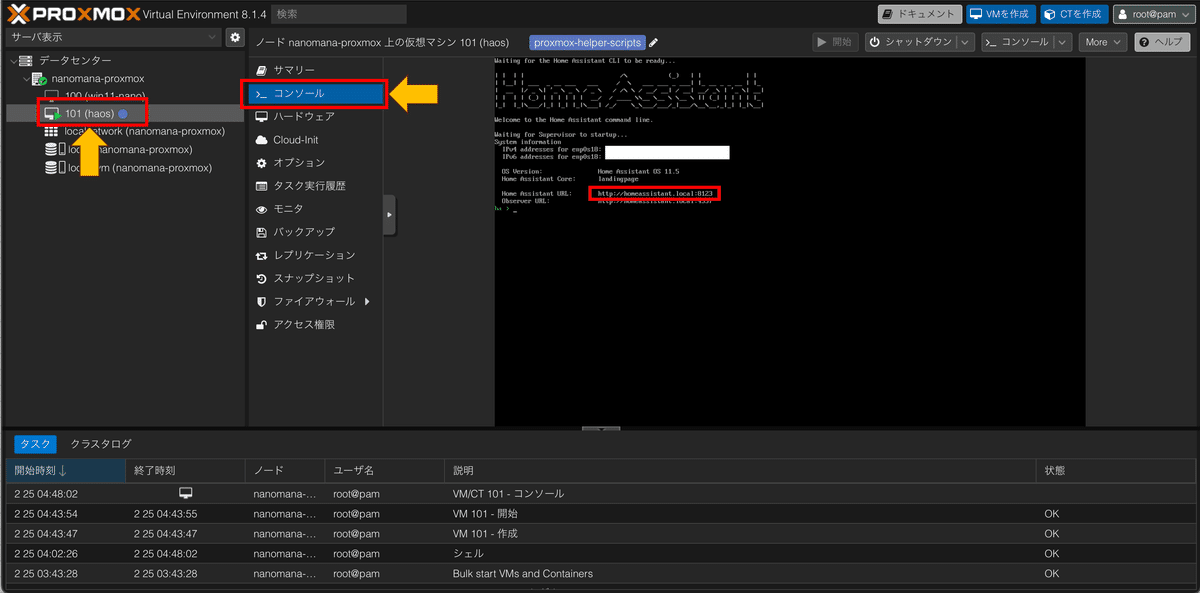Screen dimensions: 1200x593
Task: Click the シャットダウン button
Action: 909,42
